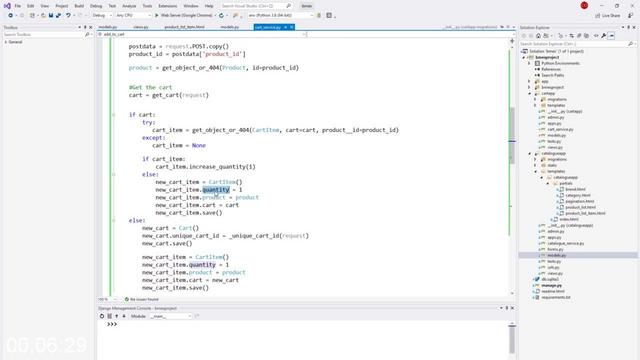This screenshot has width=640, height=360.
Task: Toggle auto-hide pin on Solution Explorer
Action: pyautogui.click(x=629, y=27)
